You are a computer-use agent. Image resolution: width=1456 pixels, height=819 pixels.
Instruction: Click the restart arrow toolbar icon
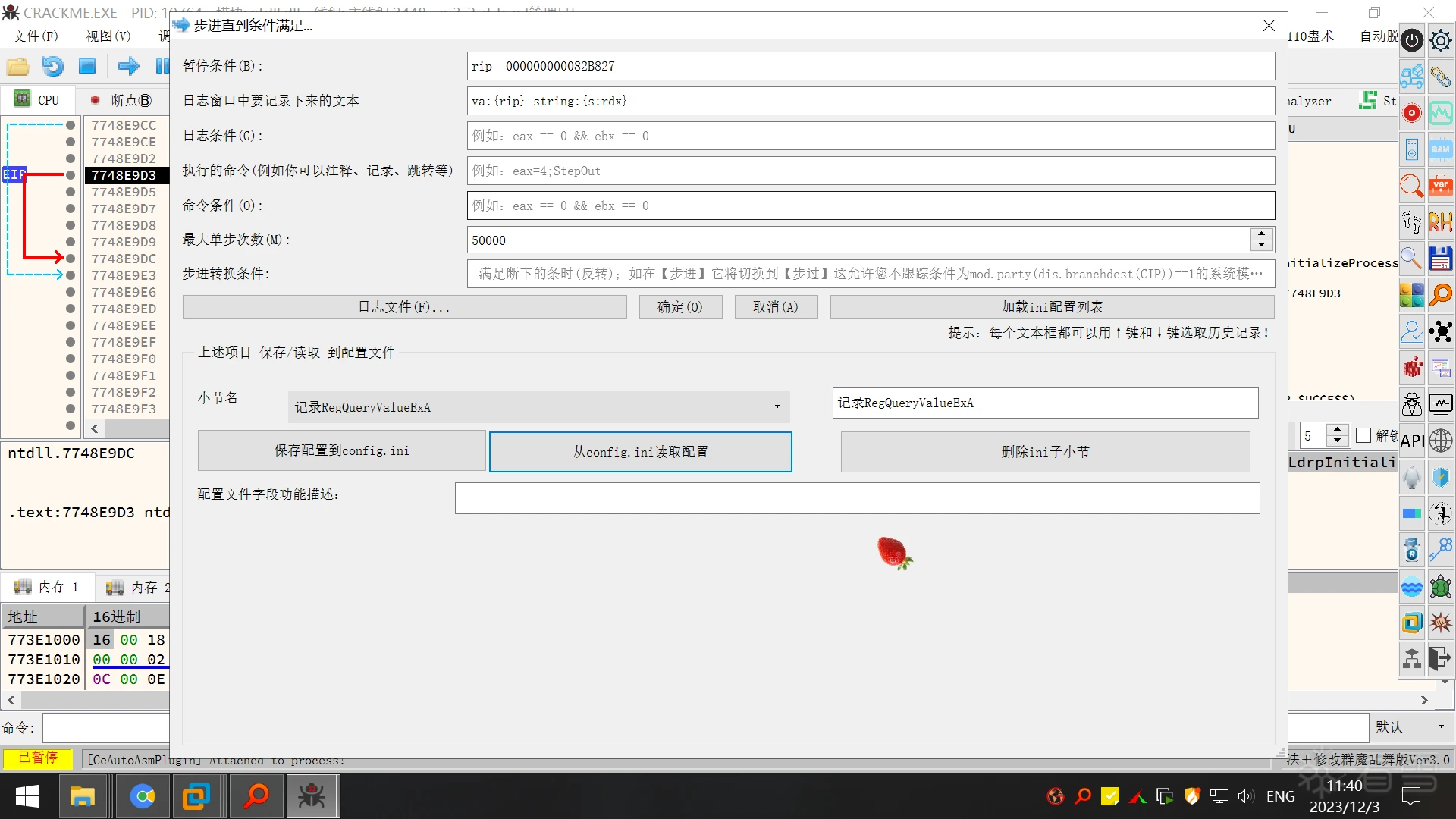pyautogui.click(x=52, y=67)
